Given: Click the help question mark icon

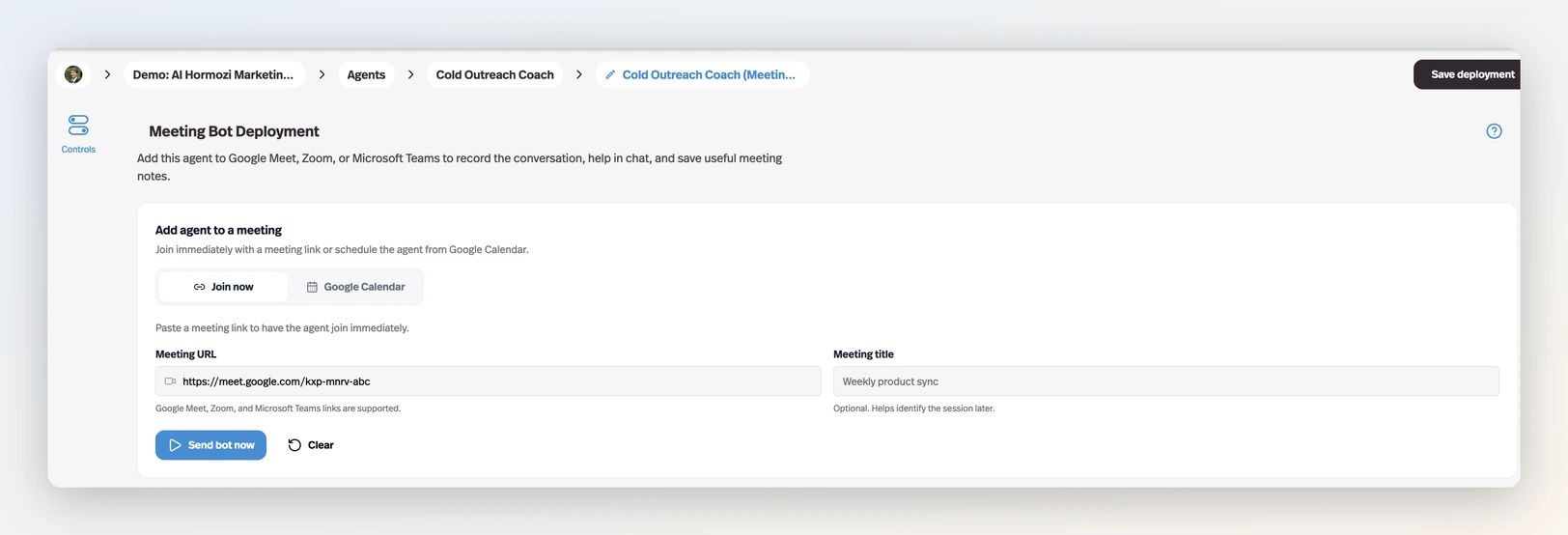Looking at the screenshot, I should click(x=1494, y=131).
